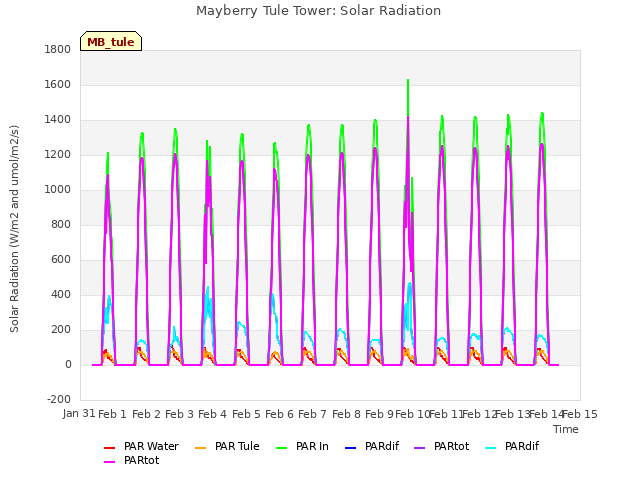640x480 pixels.
Task: Click the -200 y-axis tick label
Action: tap(59, 399)
